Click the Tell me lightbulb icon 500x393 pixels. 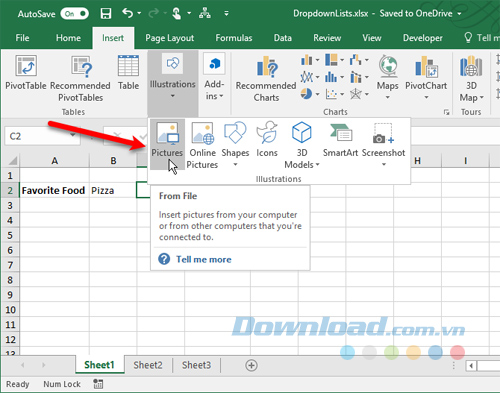[468, 38]
